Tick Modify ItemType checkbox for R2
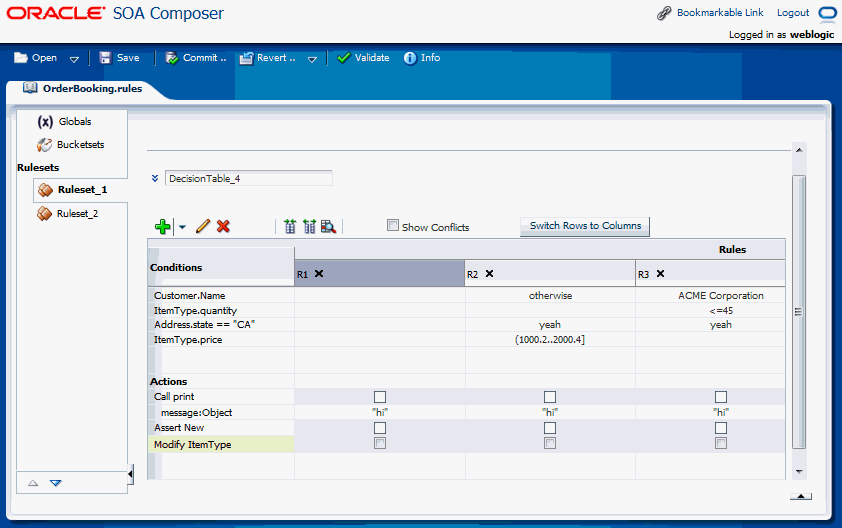 [550, 443]
